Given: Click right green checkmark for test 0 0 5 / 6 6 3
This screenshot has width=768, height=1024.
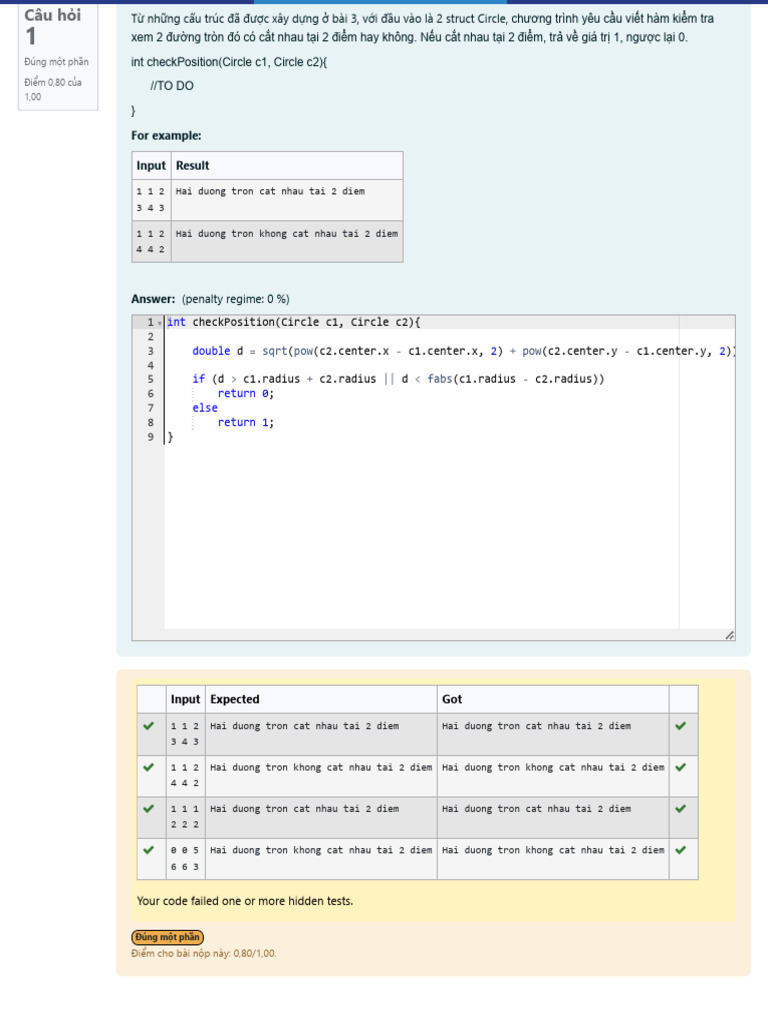Looking at the screenshot, I should tap(681, 850).
